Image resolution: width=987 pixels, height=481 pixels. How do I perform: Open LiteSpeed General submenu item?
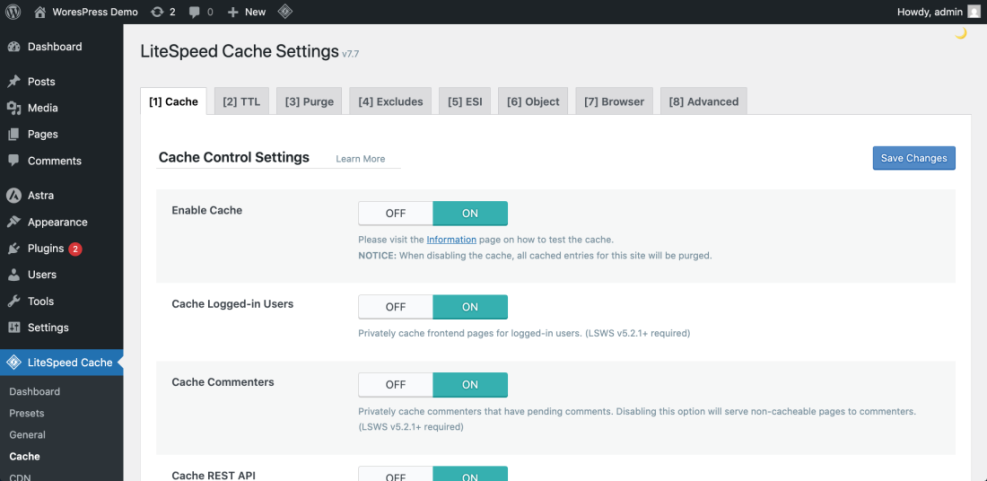(27, 435)
